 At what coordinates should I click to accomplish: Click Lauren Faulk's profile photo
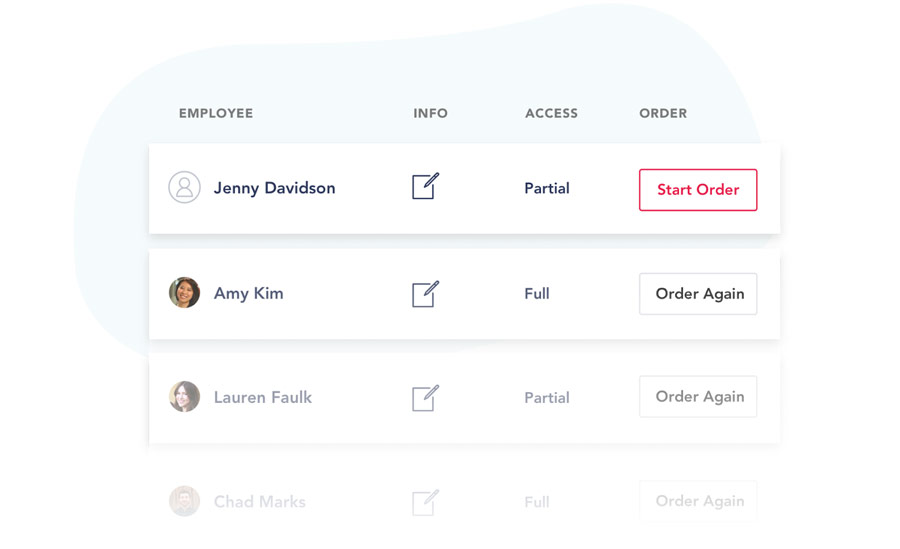tap(184, 397)
